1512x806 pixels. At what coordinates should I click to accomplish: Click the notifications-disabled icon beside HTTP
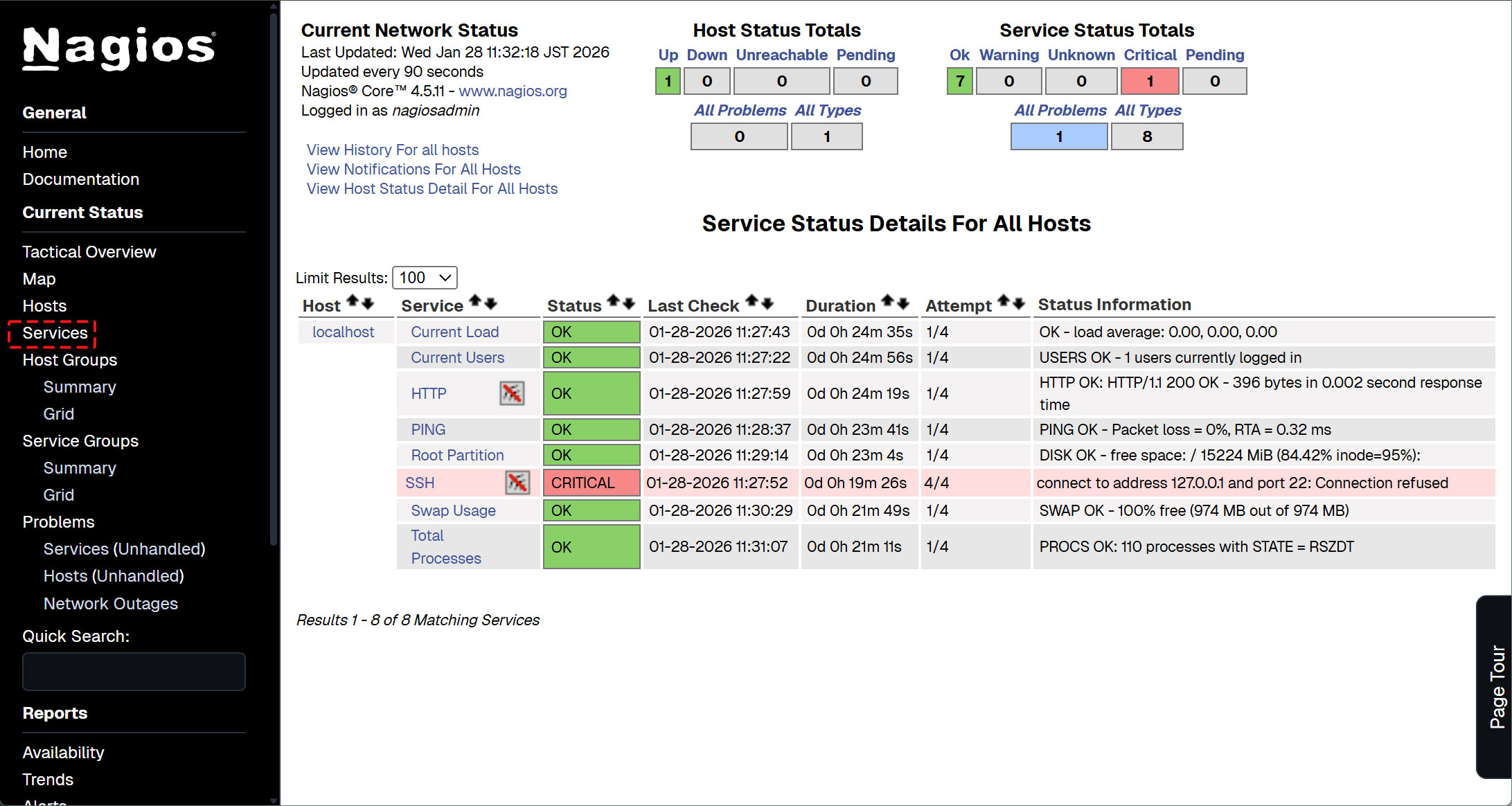(x=512, y=393)
